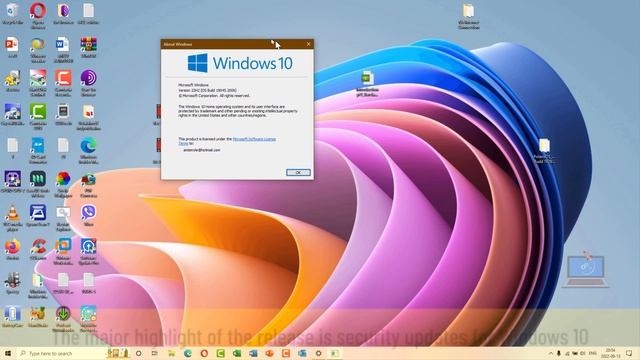Launch the Firefox desktop shortcut
The height and width of the screenshot is (360, 640).
coord(12,249)
